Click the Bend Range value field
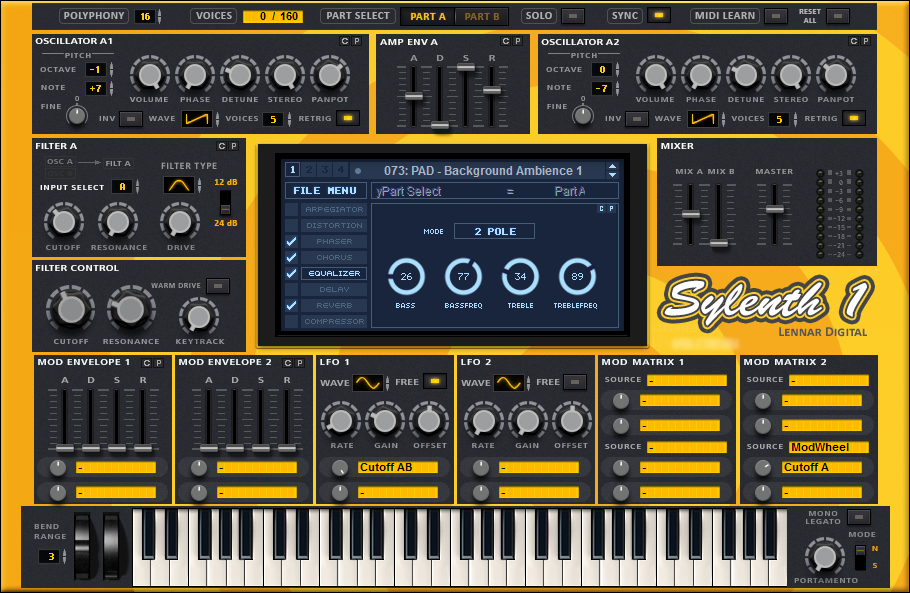Screen dimensions: 910x593 click(50, 557)
